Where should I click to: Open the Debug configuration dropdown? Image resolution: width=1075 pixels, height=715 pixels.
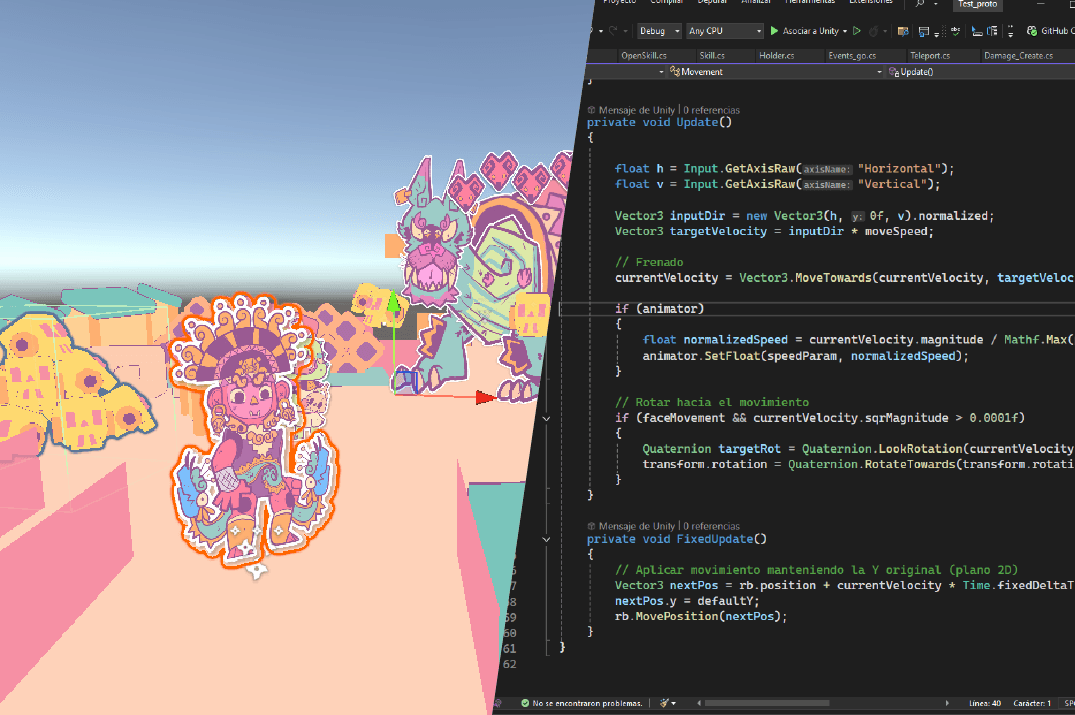[658, 31]
